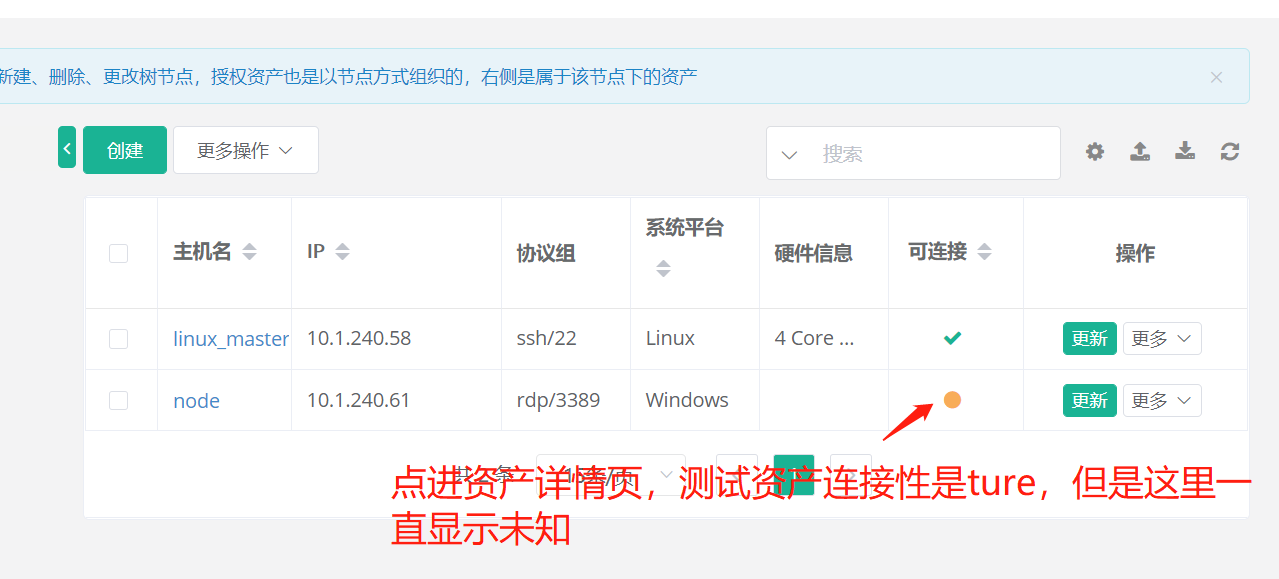Viewport: 1279px width, 579px height.
Task: Click the 操作 column header
Action: (1135, 253)
